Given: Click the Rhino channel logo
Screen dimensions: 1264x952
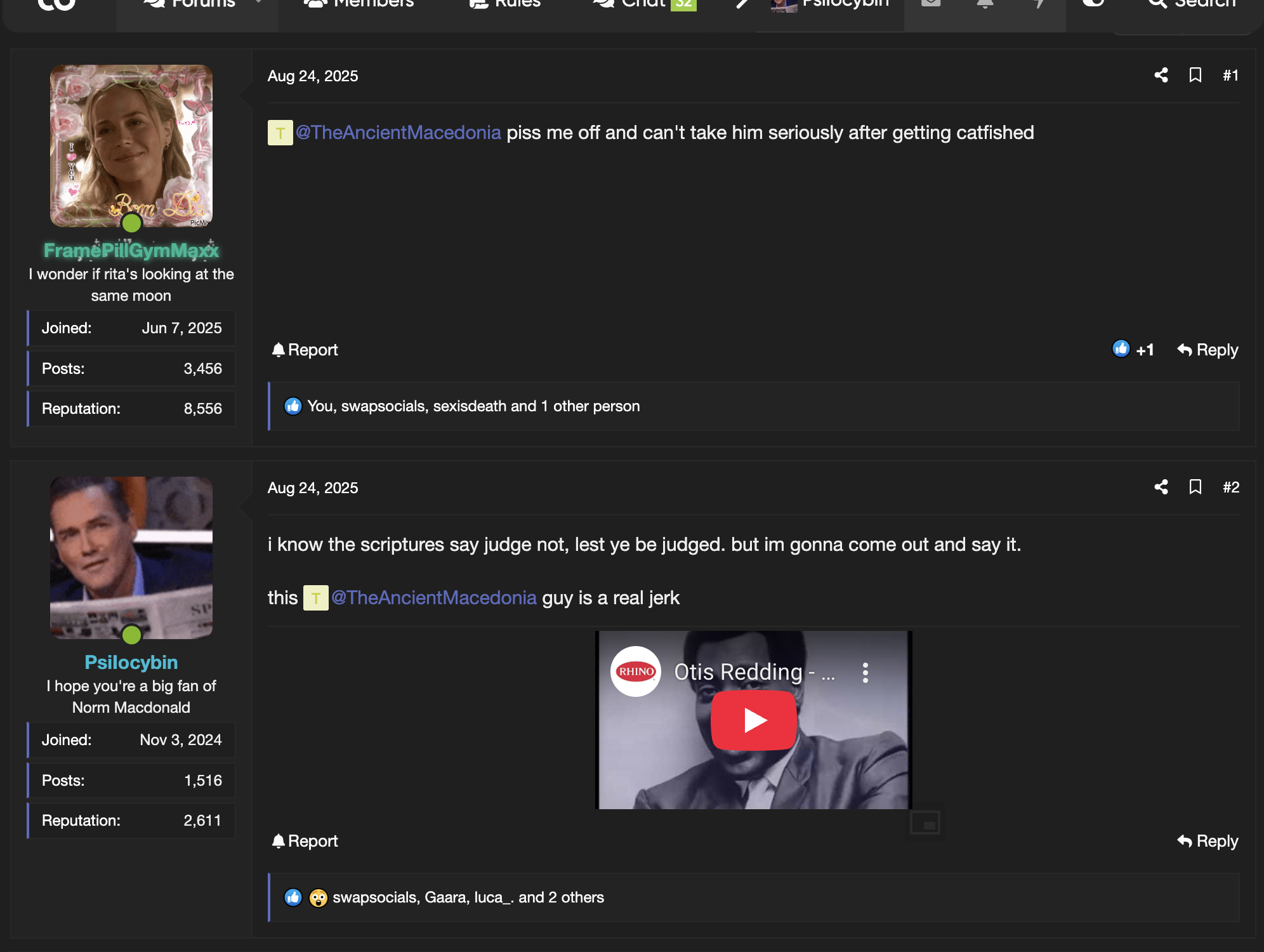Looking at the screenshot, I should click(x=636, y=671).
